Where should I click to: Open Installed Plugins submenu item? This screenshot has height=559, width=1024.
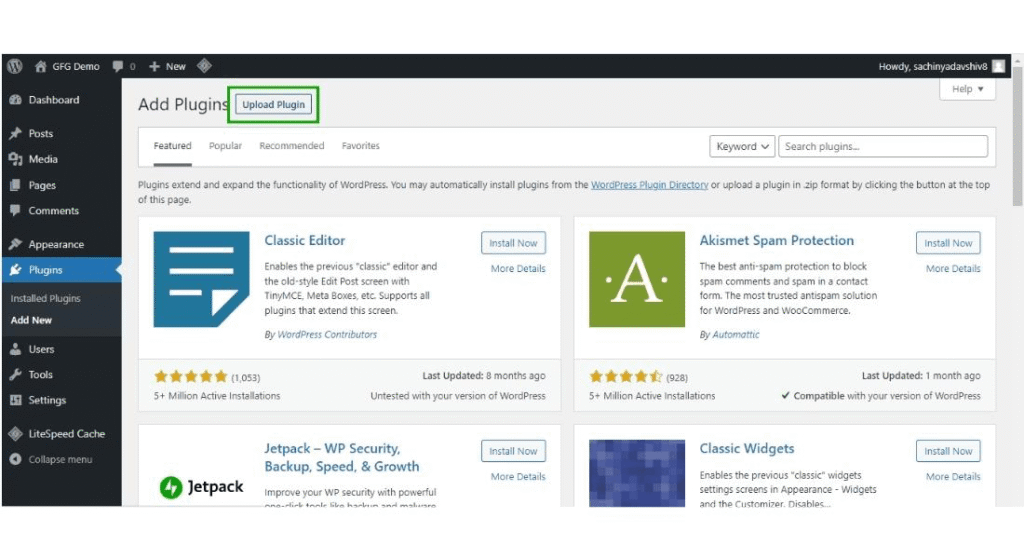point(45,298)
